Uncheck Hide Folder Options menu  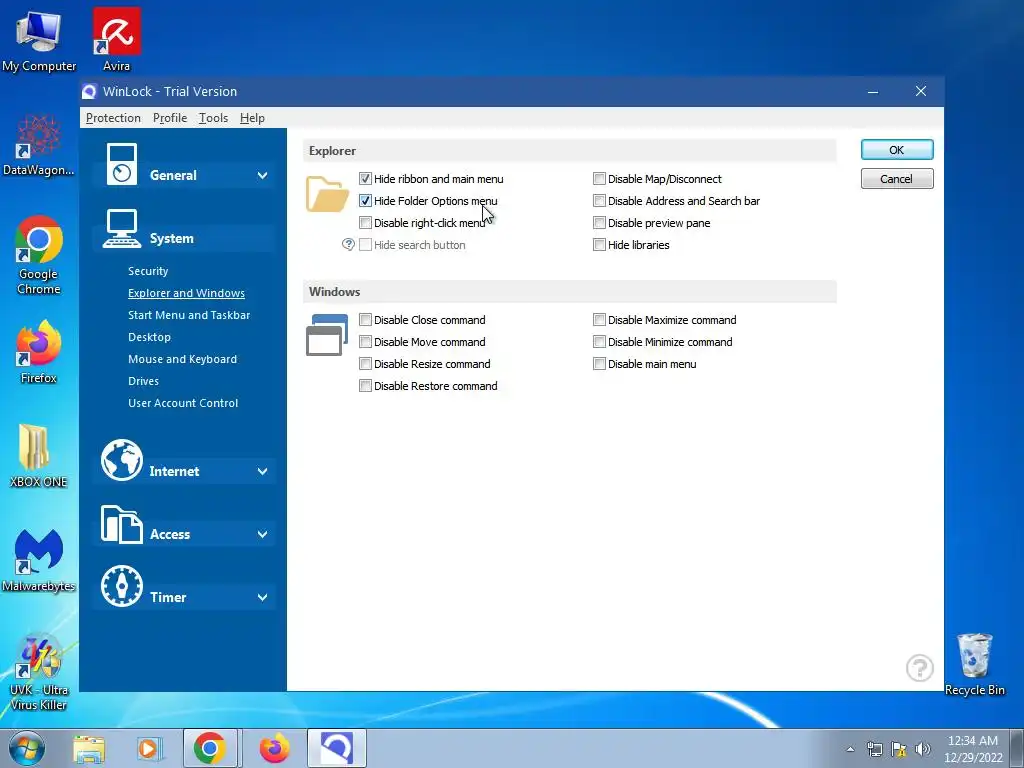coord(365,200)
